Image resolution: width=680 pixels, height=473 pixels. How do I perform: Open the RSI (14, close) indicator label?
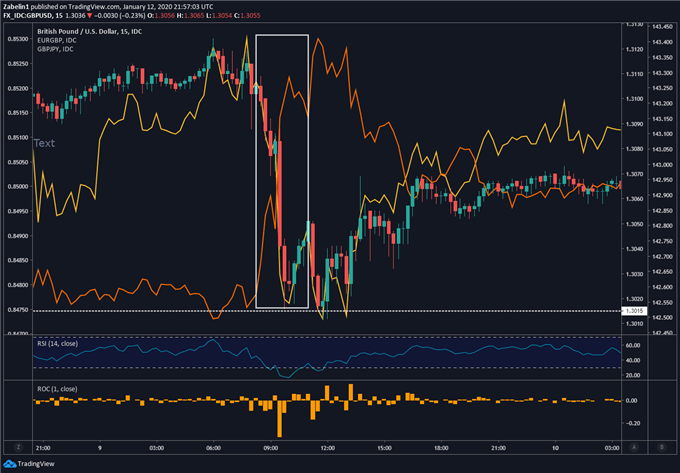click(x=58, y=343)
